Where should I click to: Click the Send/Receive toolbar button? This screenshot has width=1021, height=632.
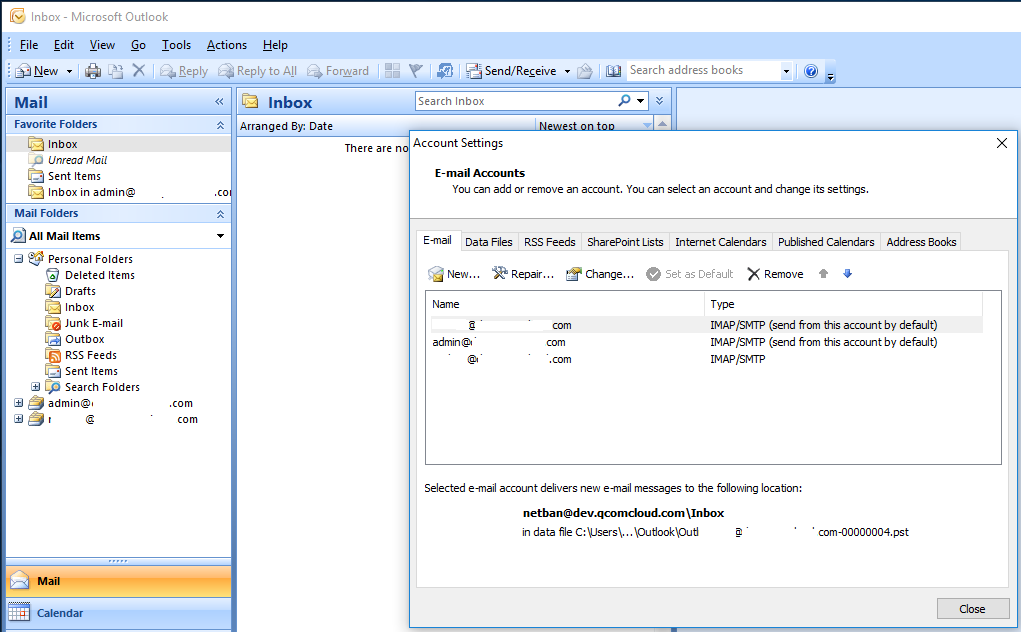512,71
